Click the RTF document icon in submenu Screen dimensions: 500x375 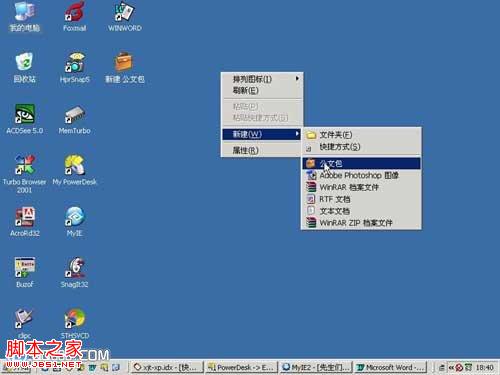pyautogui.click(x=311, y=199)
